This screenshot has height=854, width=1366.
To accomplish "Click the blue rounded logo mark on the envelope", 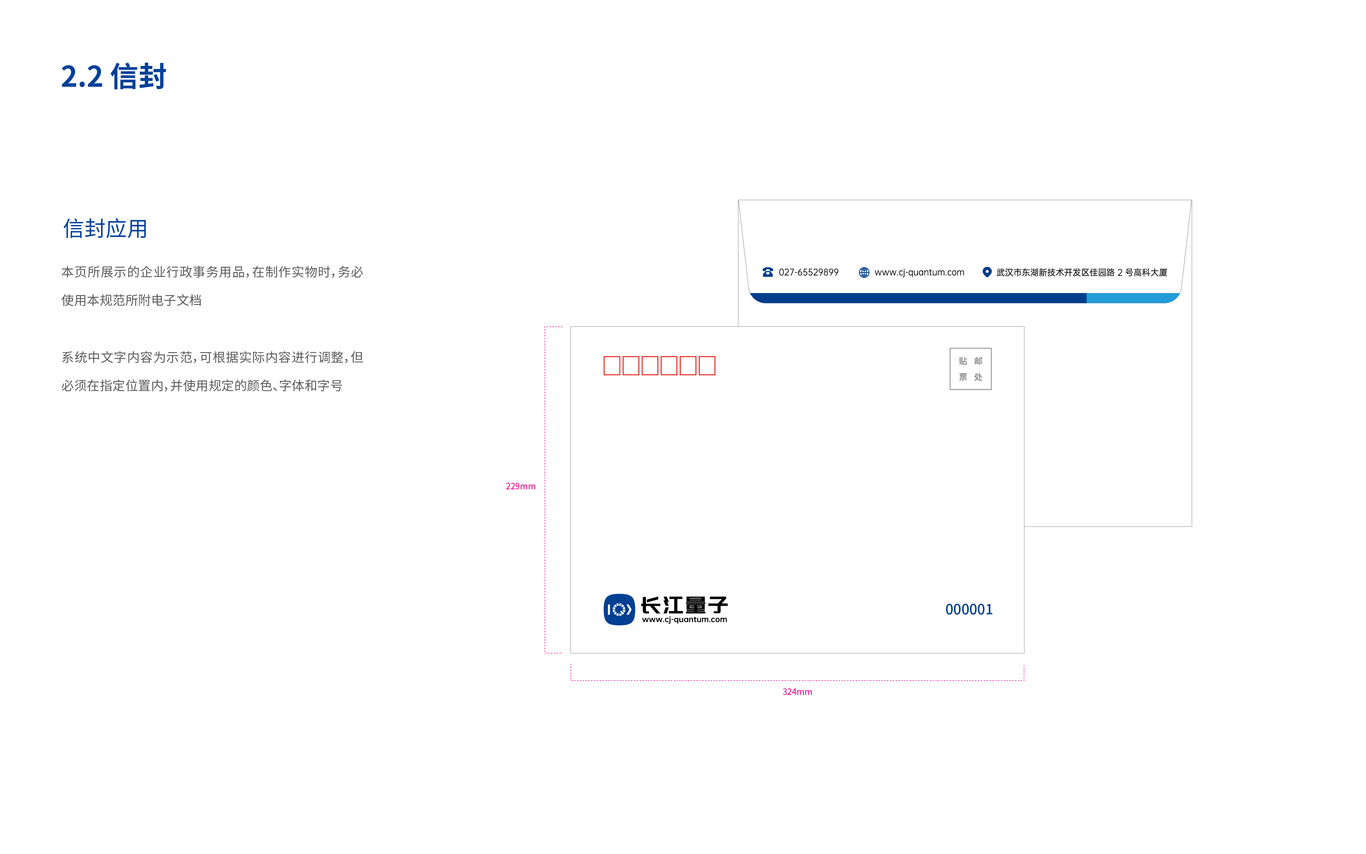I will click(619, 610).
